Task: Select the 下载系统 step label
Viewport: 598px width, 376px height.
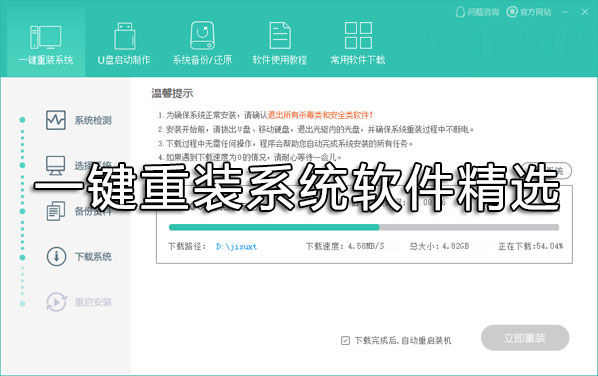Action: tap(93, 257)
